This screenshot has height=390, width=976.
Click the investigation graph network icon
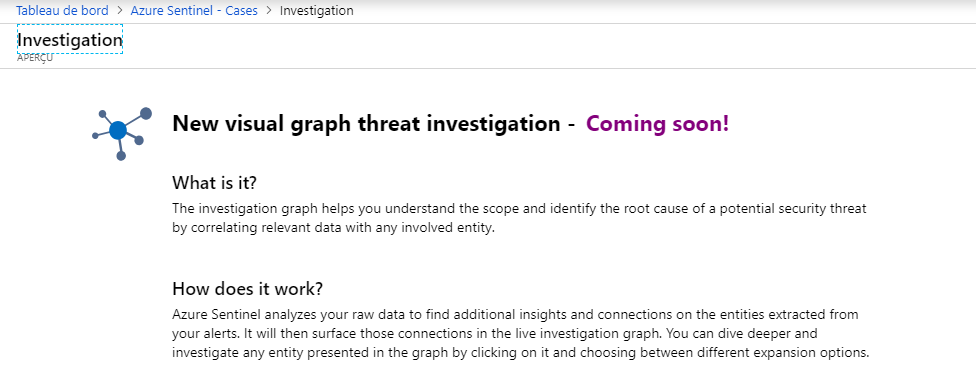pos(122,134)
